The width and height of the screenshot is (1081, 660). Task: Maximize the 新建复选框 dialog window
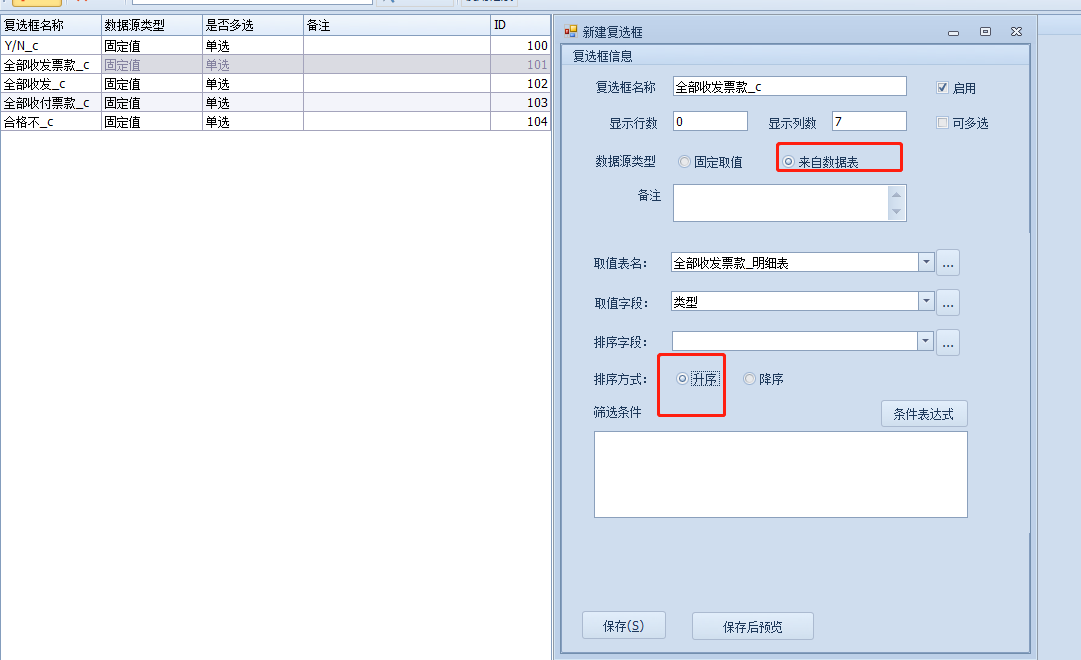point(985,32)
